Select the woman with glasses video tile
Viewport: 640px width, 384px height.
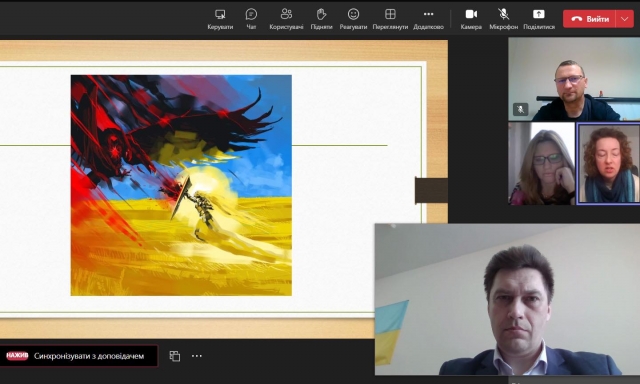coord(542,164)
